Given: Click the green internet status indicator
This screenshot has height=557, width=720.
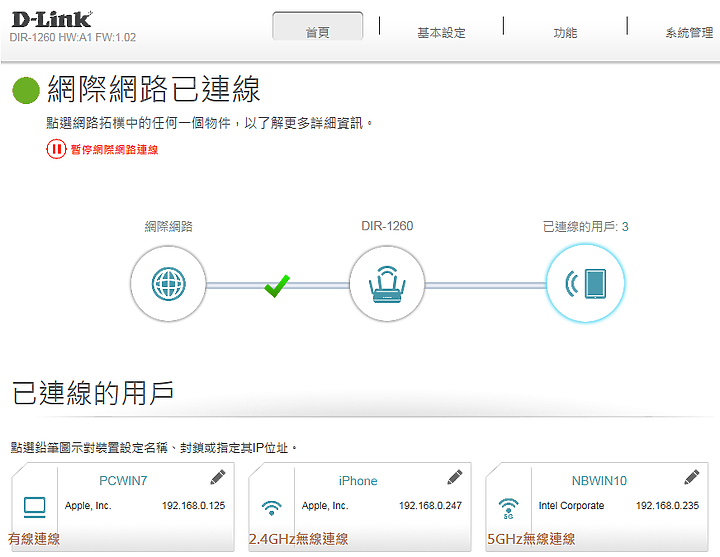Looking at the screenshot, I should 26,90.
